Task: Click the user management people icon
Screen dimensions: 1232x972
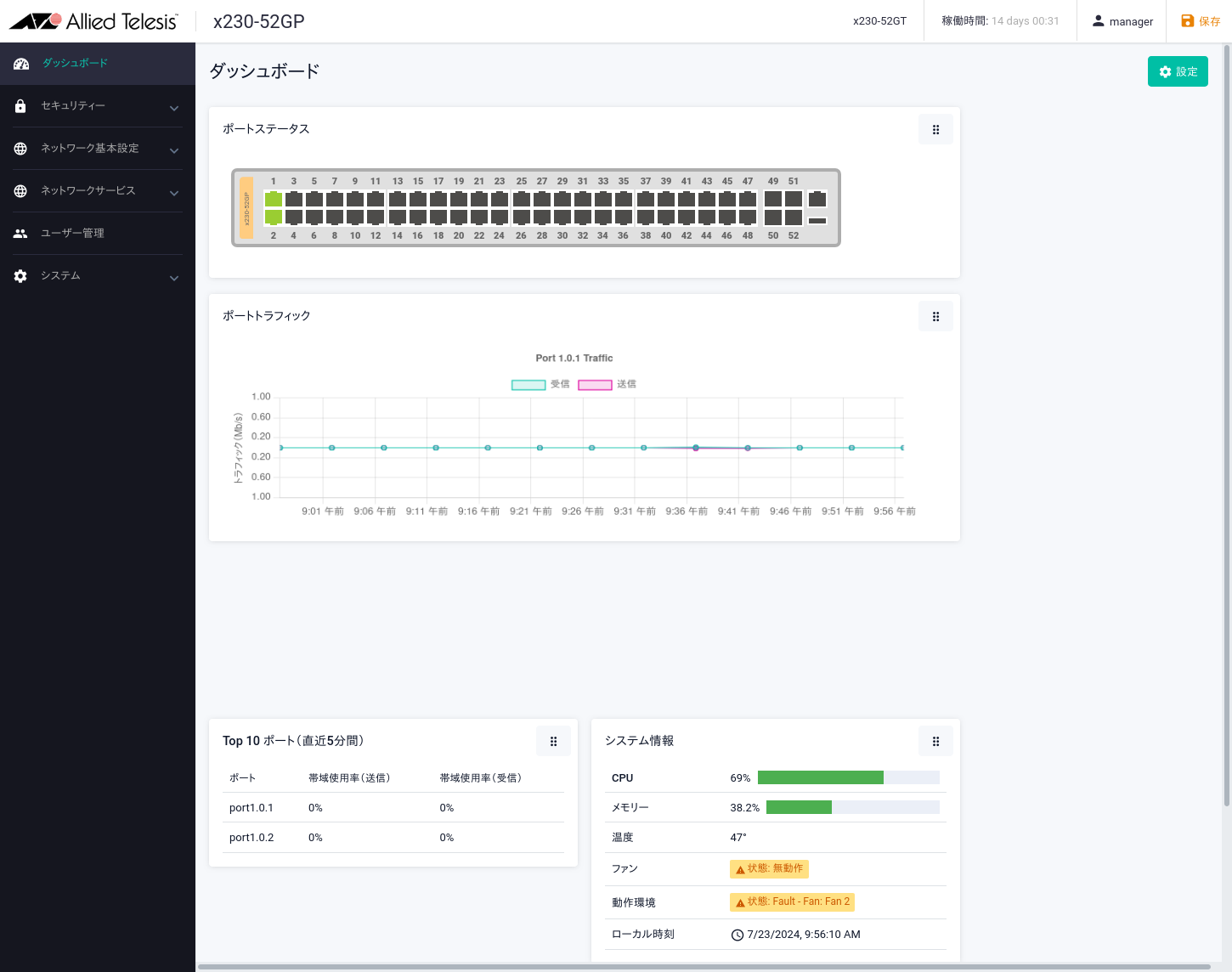Action: 20,234
